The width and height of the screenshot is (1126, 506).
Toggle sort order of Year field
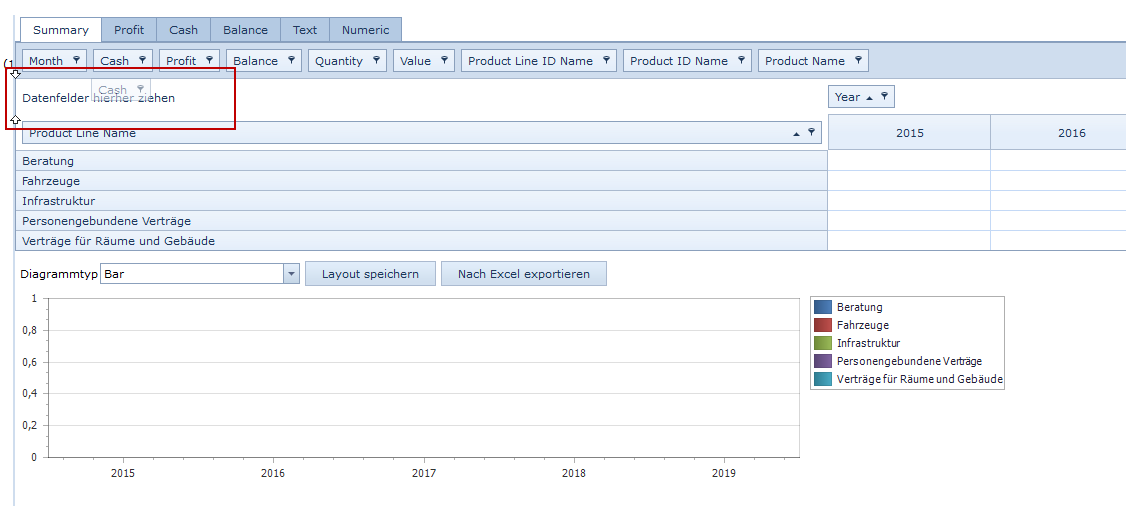click(x=869, y=97)
